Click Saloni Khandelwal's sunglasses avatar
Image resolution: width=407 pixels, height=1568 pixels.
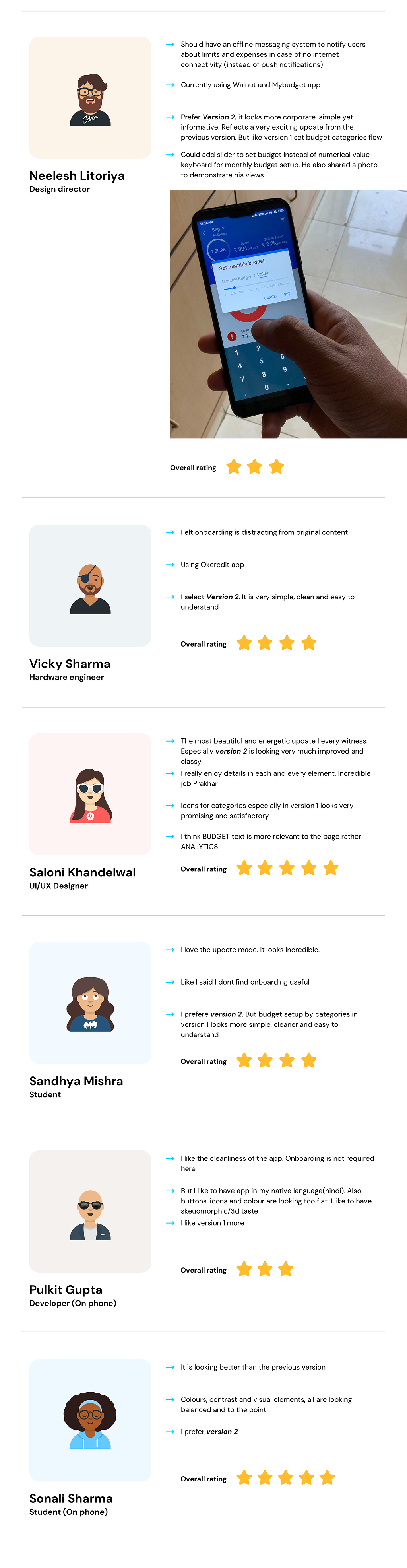(x=90, y=796)
